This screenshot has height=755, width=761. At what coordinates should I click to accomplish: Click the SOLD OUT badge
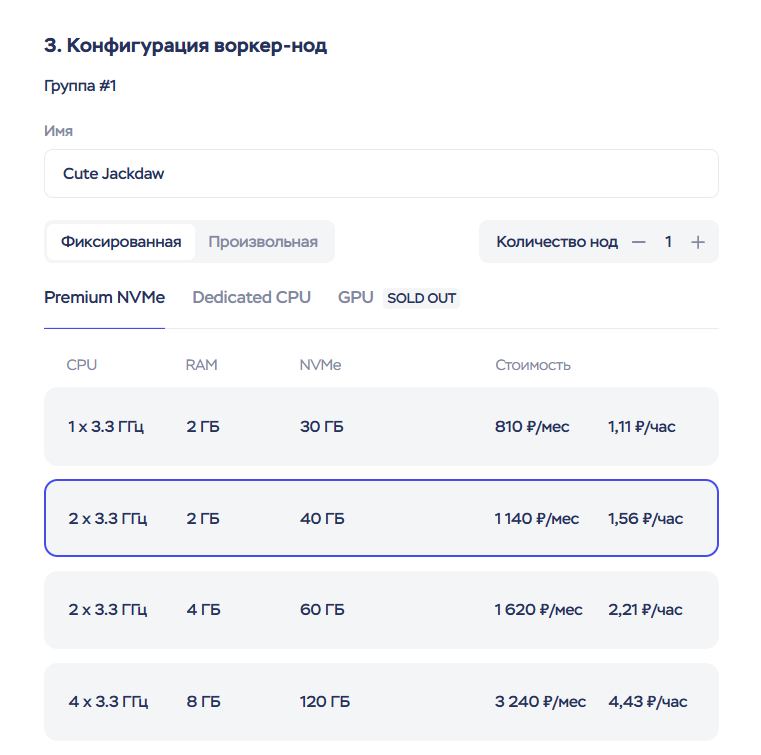click(421, 299)
